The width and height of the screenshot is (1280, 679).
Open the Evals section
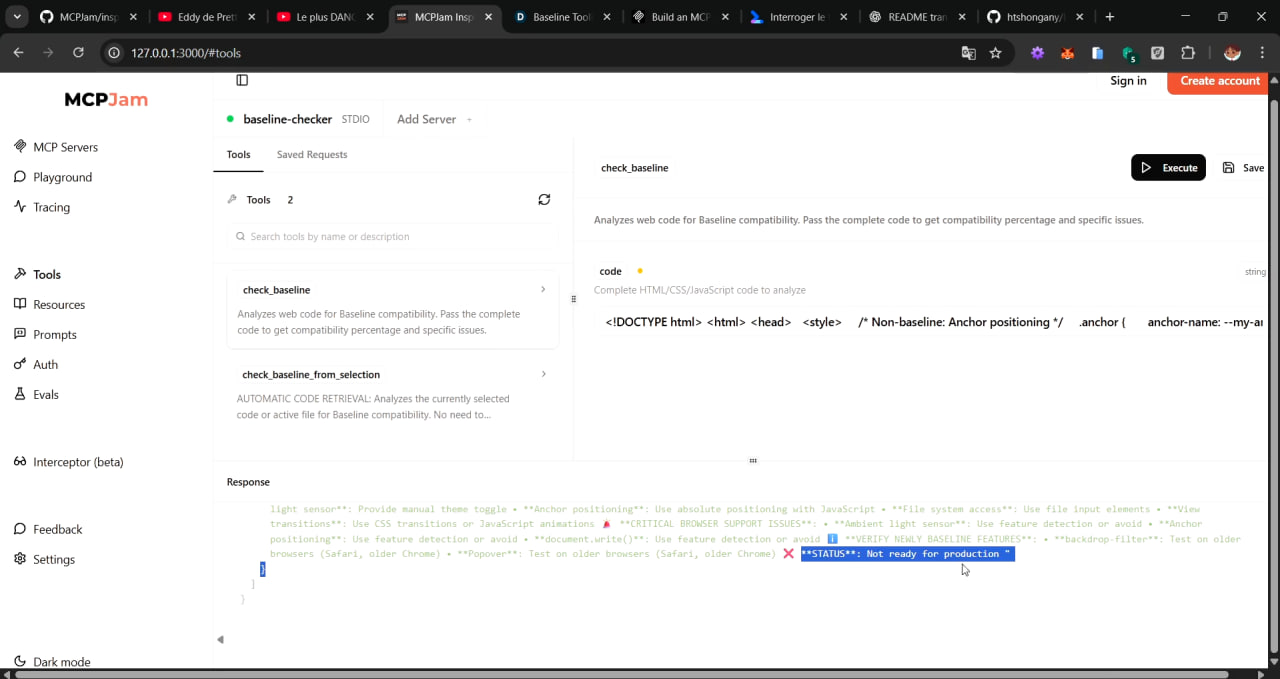point(36,394)
